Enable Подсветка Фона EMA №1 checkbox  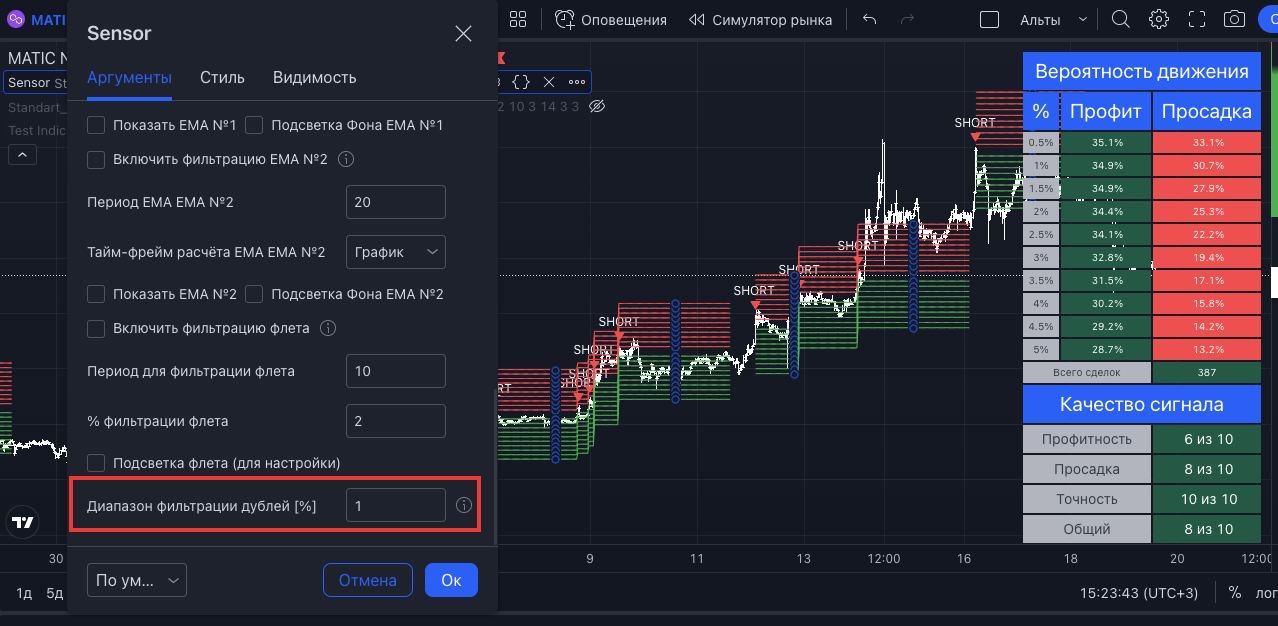(x=254, y=125)
